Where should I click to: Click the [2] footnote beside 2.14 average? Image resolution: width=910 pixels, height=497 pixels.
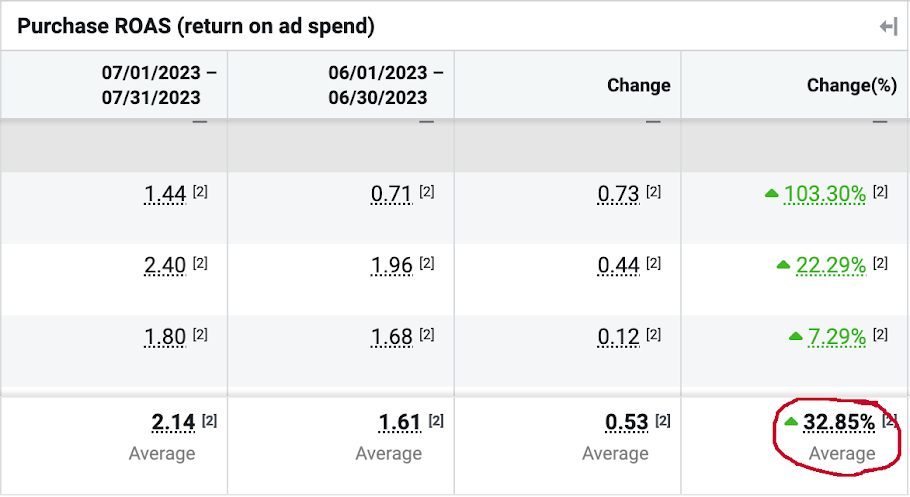tap(209, 420)
